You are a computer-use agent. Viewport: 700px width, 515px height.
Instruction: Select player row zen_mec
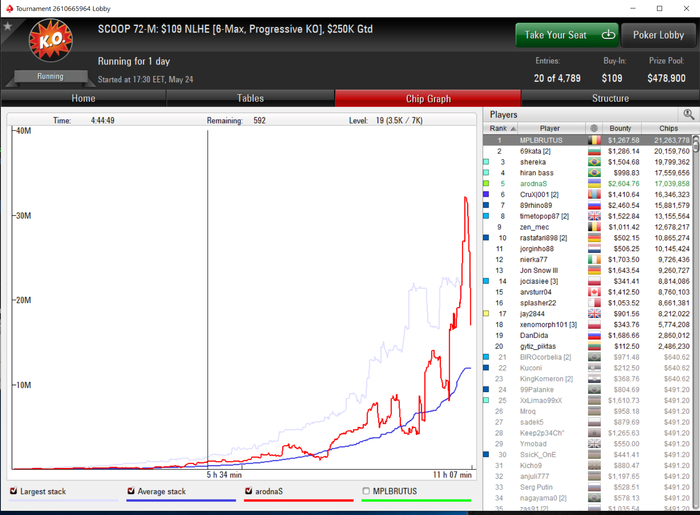click(588, 227)
